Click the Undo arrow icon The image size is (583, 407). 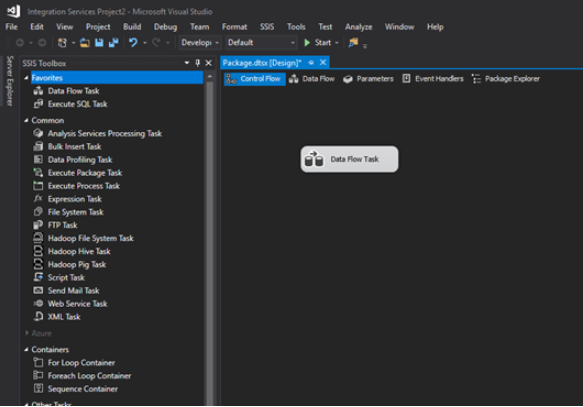(133, 43)
